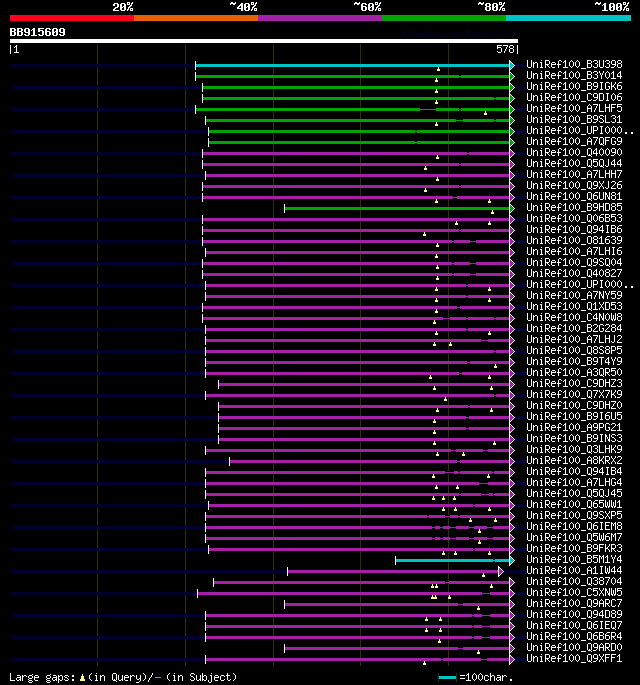640x685 pixels.
Task: Select the UniRef100_A7LHG4 label
Action: [x=574, y=482]
